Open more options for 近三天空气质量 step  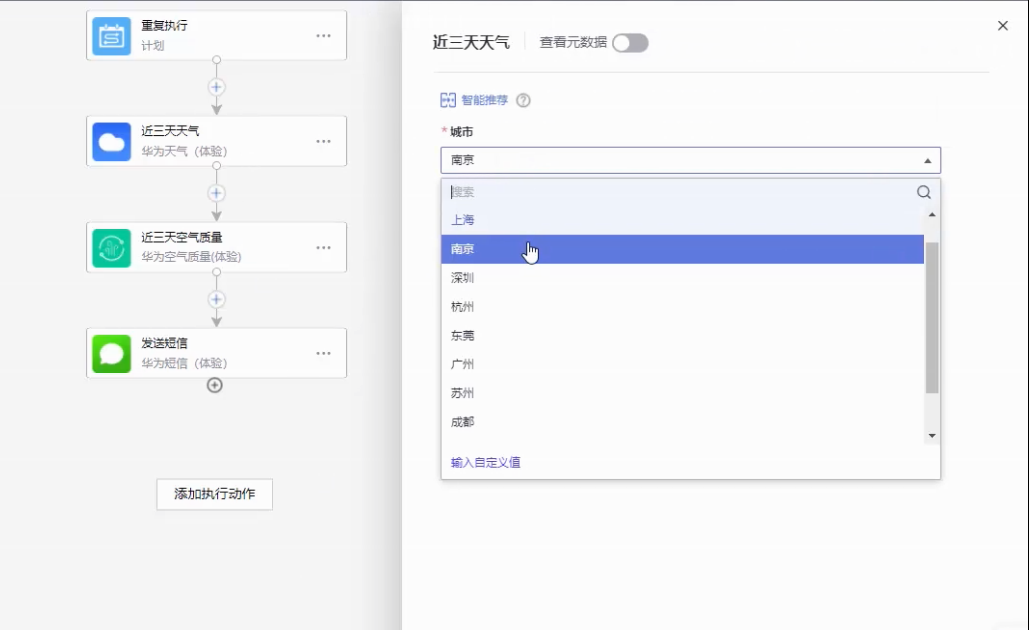tap(323, 248)
